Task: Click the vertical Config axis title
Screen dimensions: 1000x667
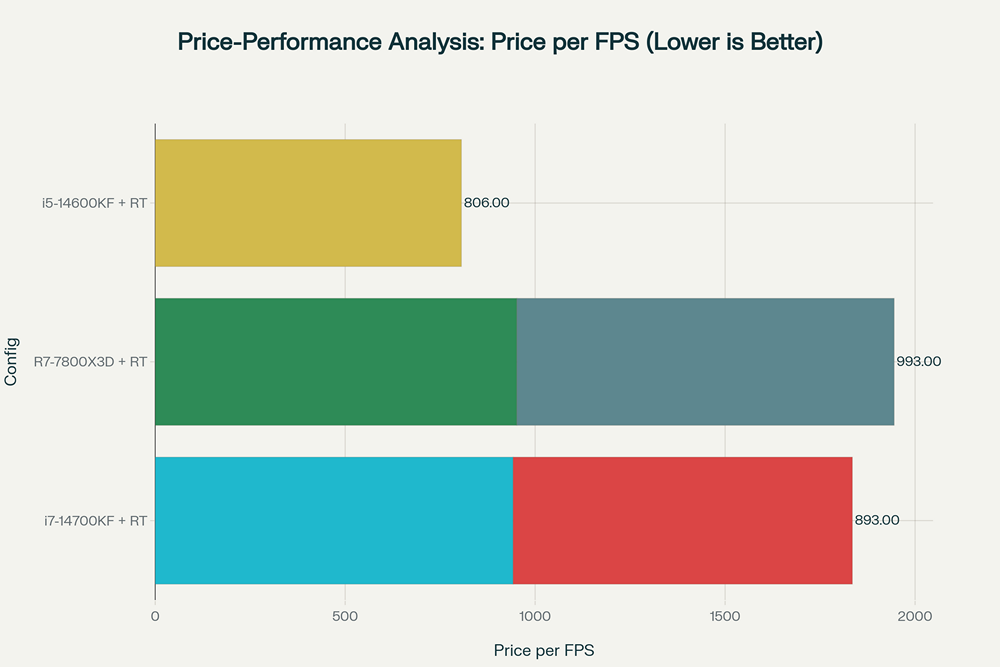Action: point(12,362)
